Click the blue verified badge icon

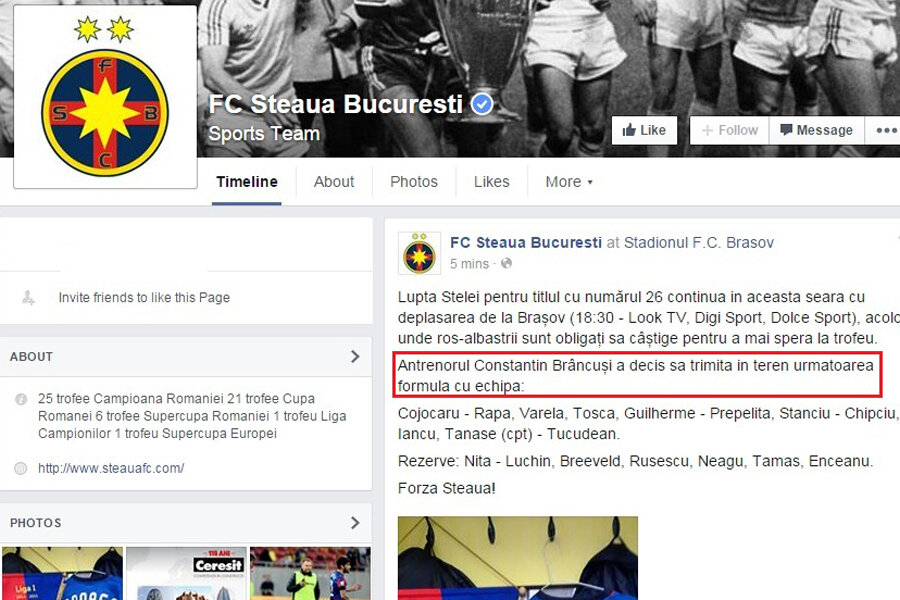point(482,104)
